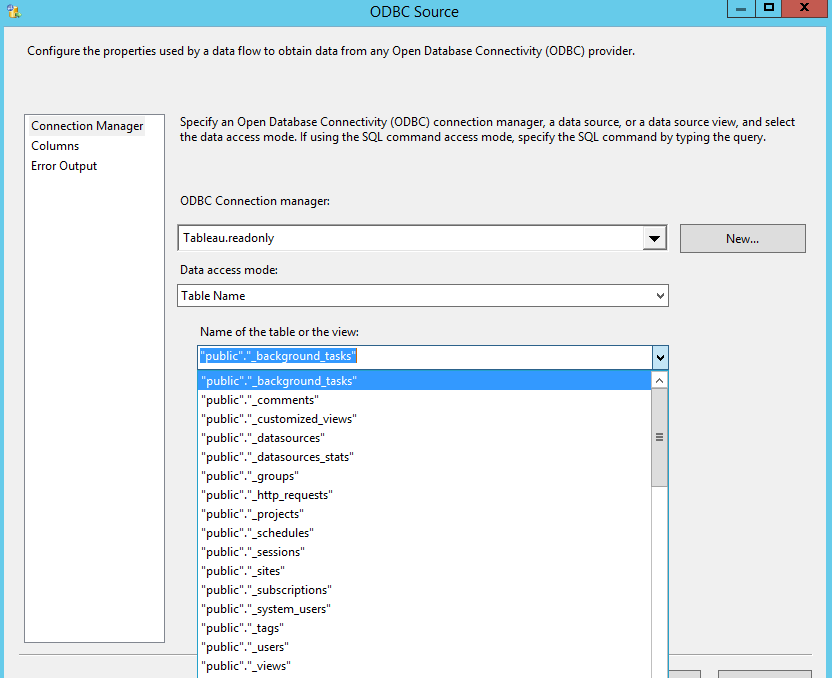The width and height of the screenshot is (832, 678).
Task: Pick "public"."_views" from the list
Action: [x=424, y=666]
